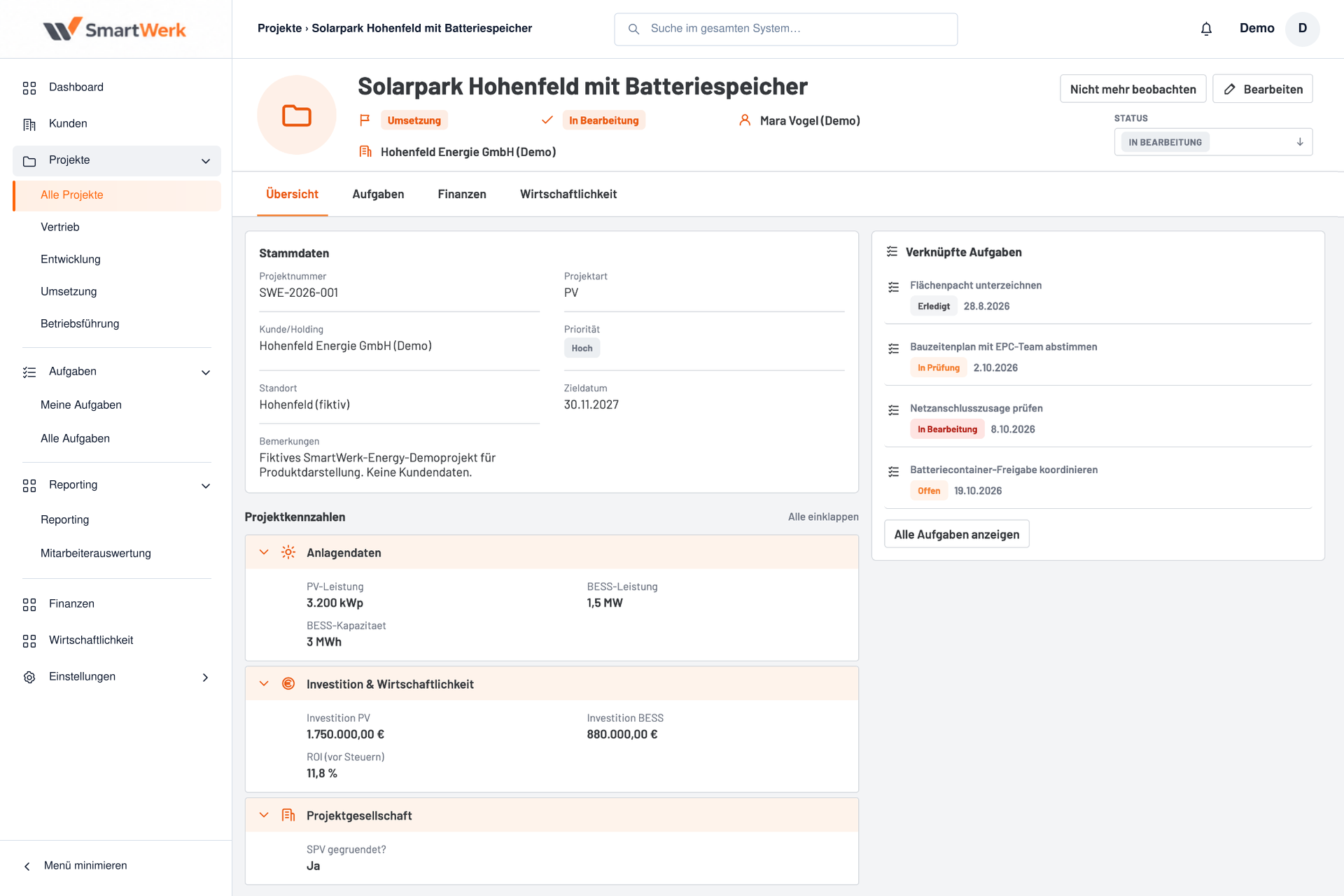Image resolution: width=1344 pixels, height=896 pixels.
Task: Click the Finanzen sidebar icon
Action: (x=29, y=604)
